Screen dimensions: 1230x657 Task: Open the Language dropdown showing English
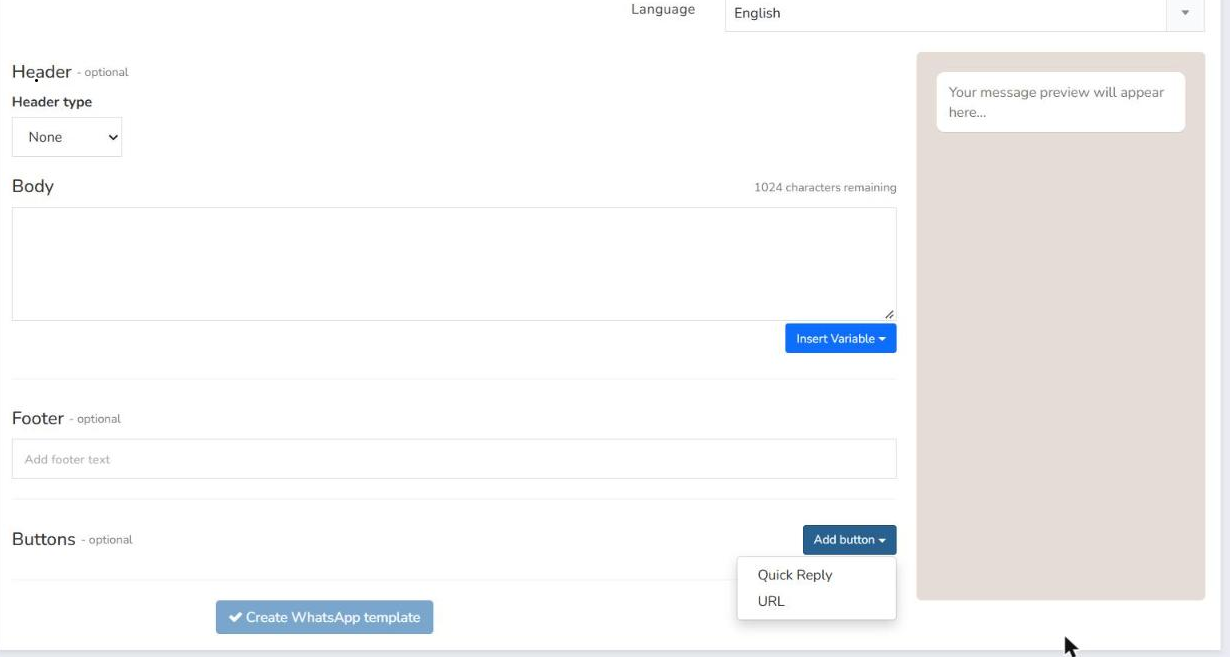tap(965, 14)
